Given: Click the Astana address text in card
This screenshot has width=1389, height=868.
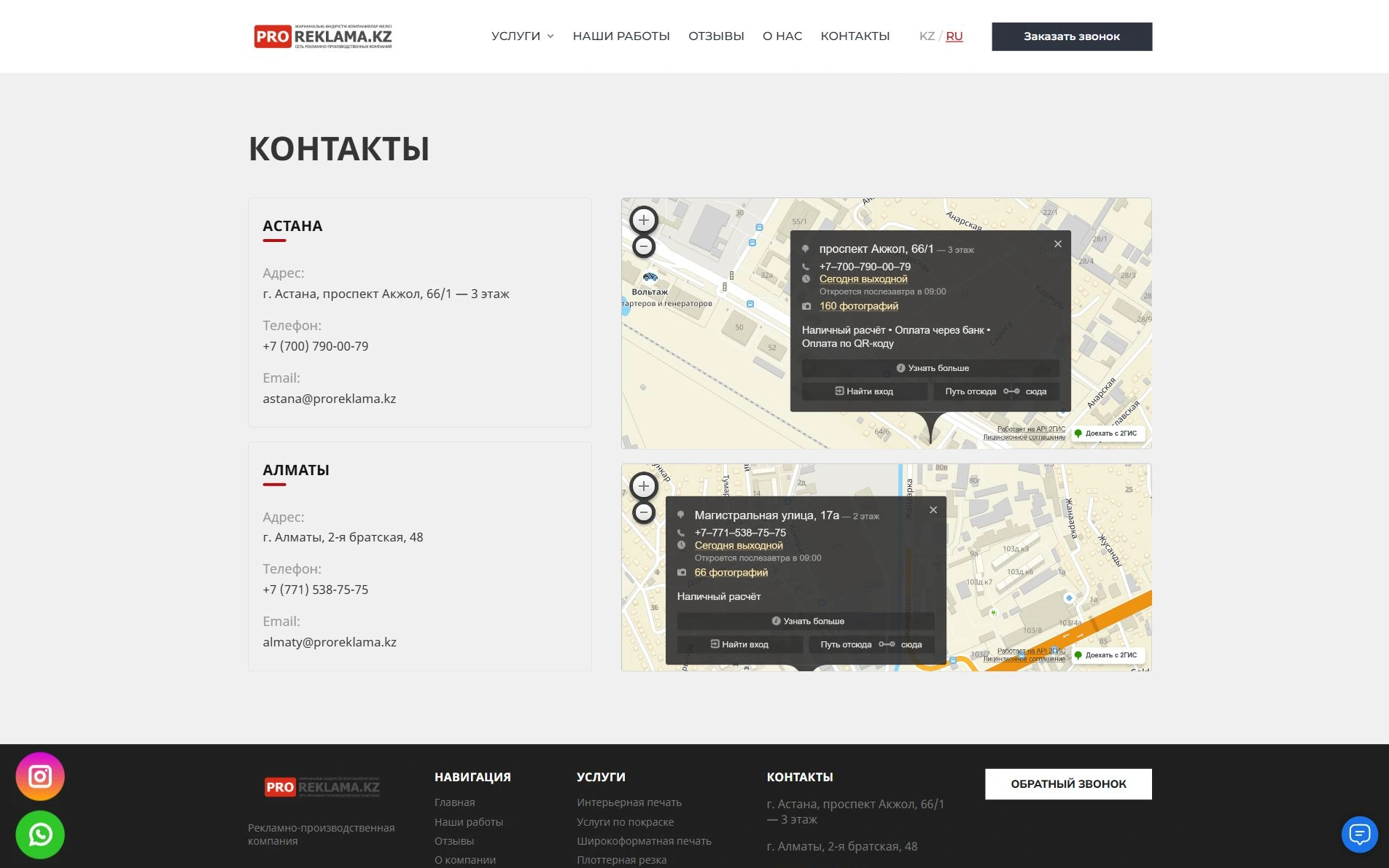Looking at the screenshot, I should (386, 294).
